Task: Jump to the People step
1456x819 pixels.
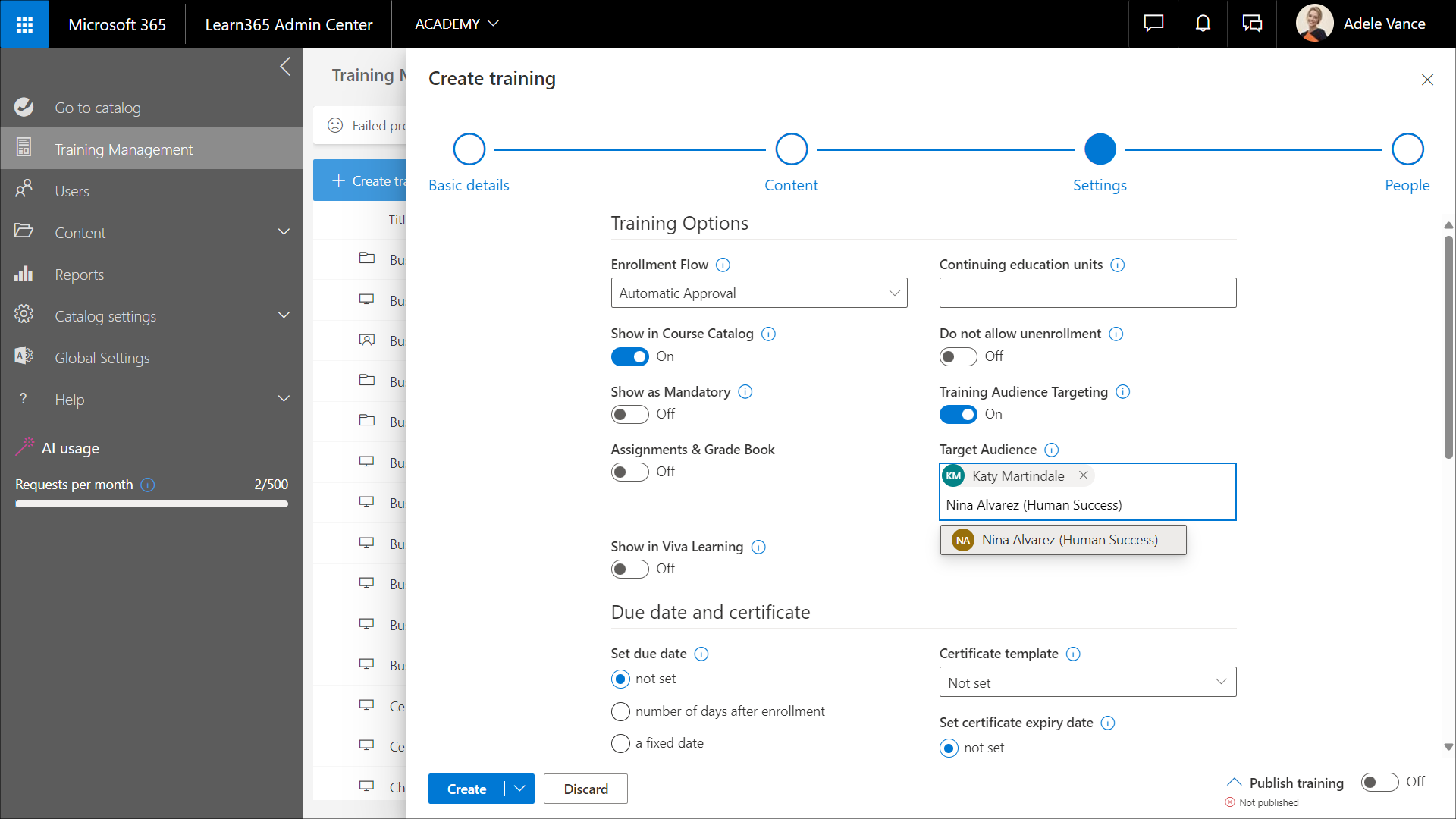Action: pyautogui.click(x=1407, y=149)
